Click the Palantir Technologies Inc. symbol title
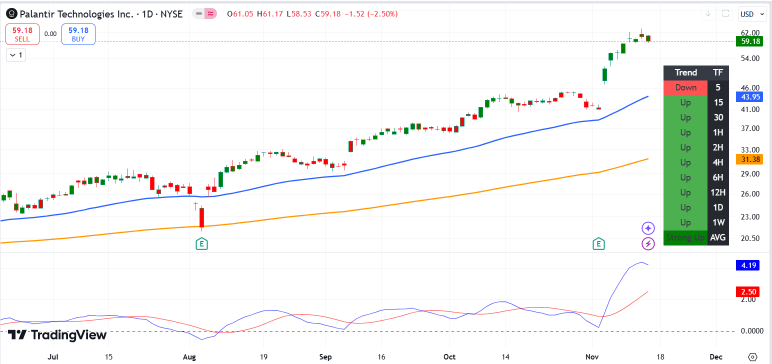Screen dimensions: 772x364 tap(77, 14)
